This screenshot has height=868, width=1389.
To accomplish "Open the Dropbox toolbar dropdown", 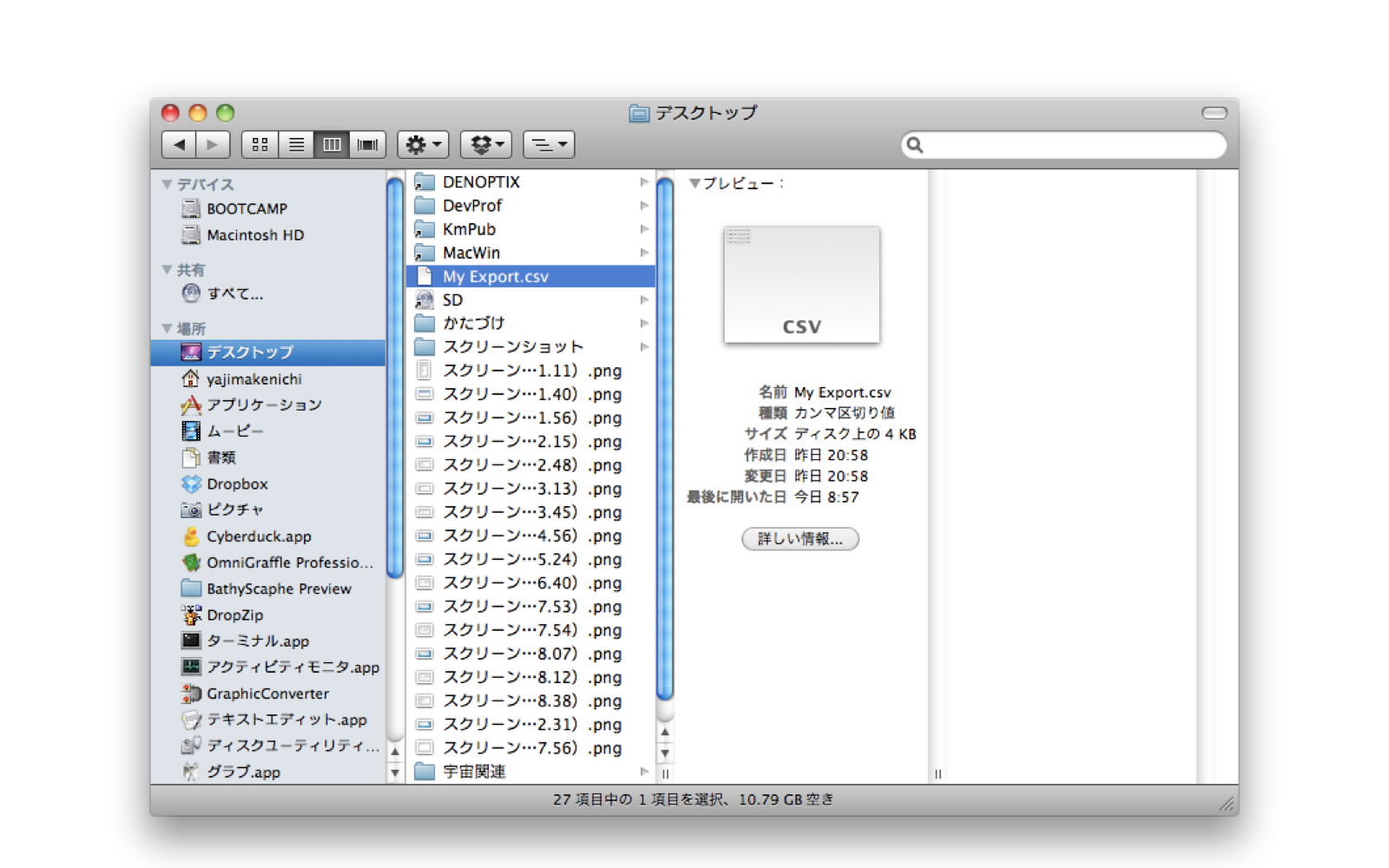I will tap(486, 145).
